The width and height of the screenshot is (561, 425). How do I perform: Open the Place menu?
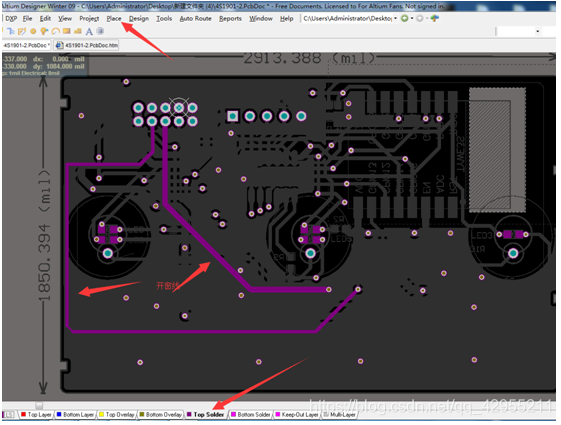tap(114, 19)
